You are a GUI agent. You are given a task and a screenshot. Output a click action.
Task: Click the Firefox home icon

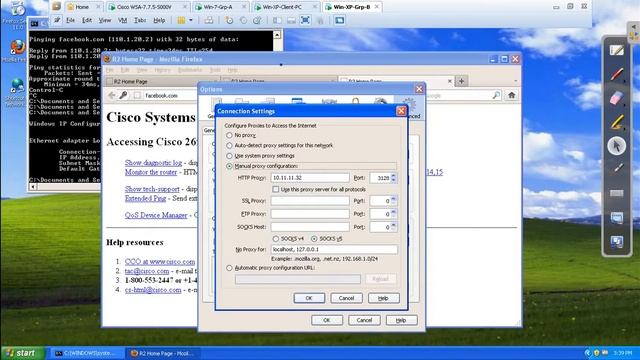[x=511, y=95]
